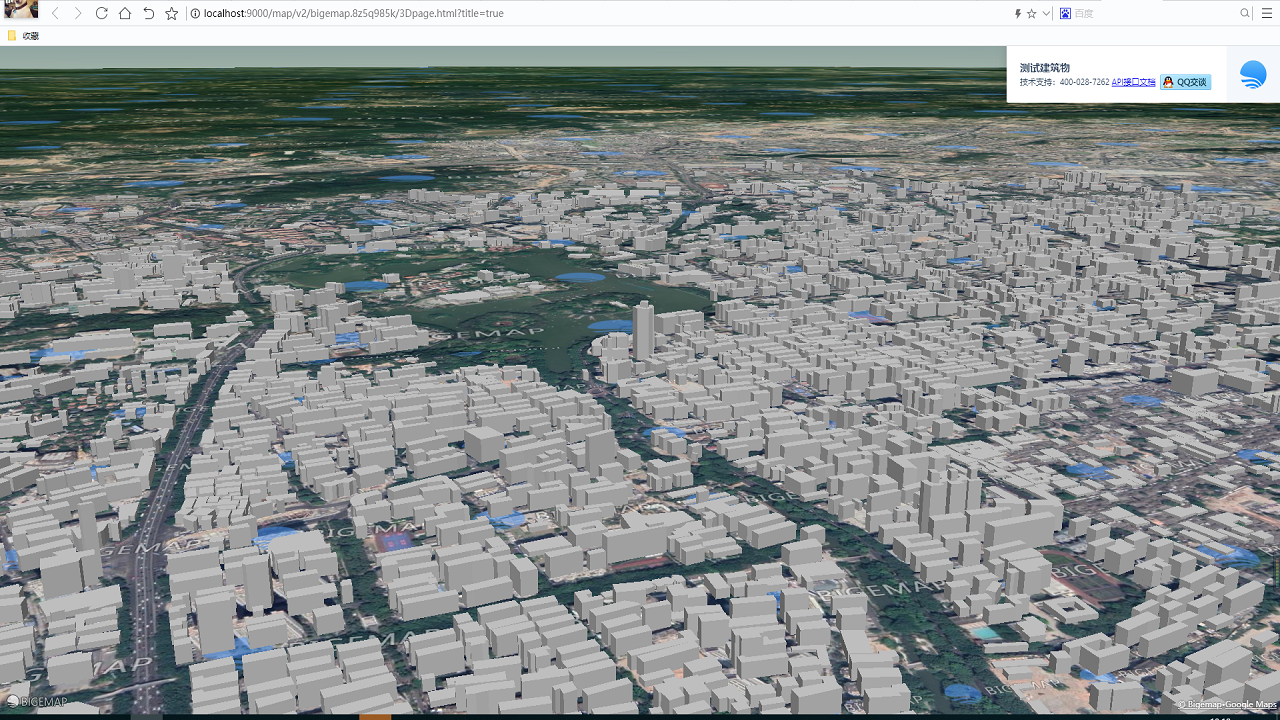Click the lightning speed-mode icon
The image size is (1280, 720).
[x=1018, y=14]
